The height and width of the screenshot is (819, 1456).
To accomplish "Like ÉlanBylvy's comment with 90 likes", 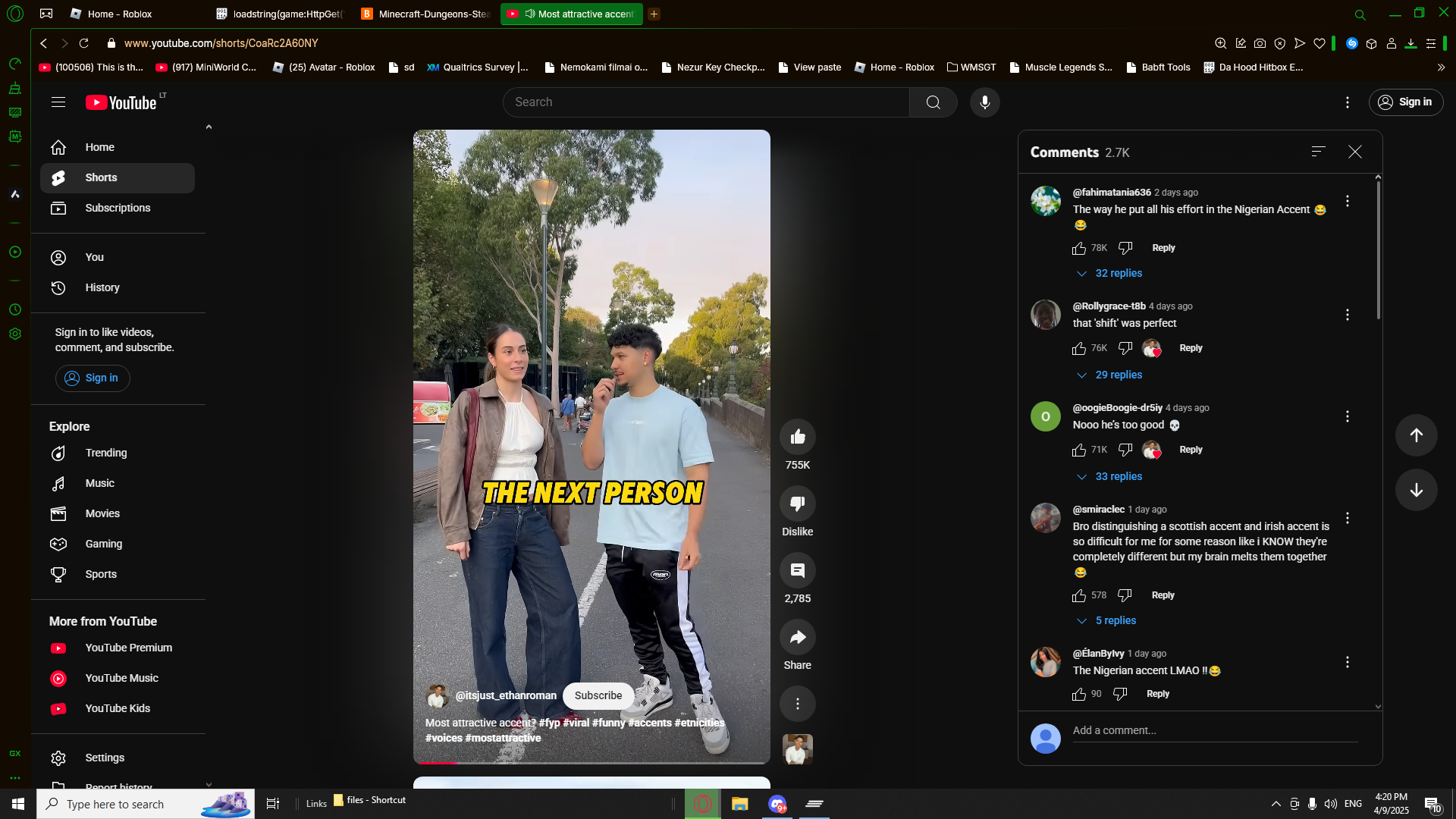I will pos(1079,694).
